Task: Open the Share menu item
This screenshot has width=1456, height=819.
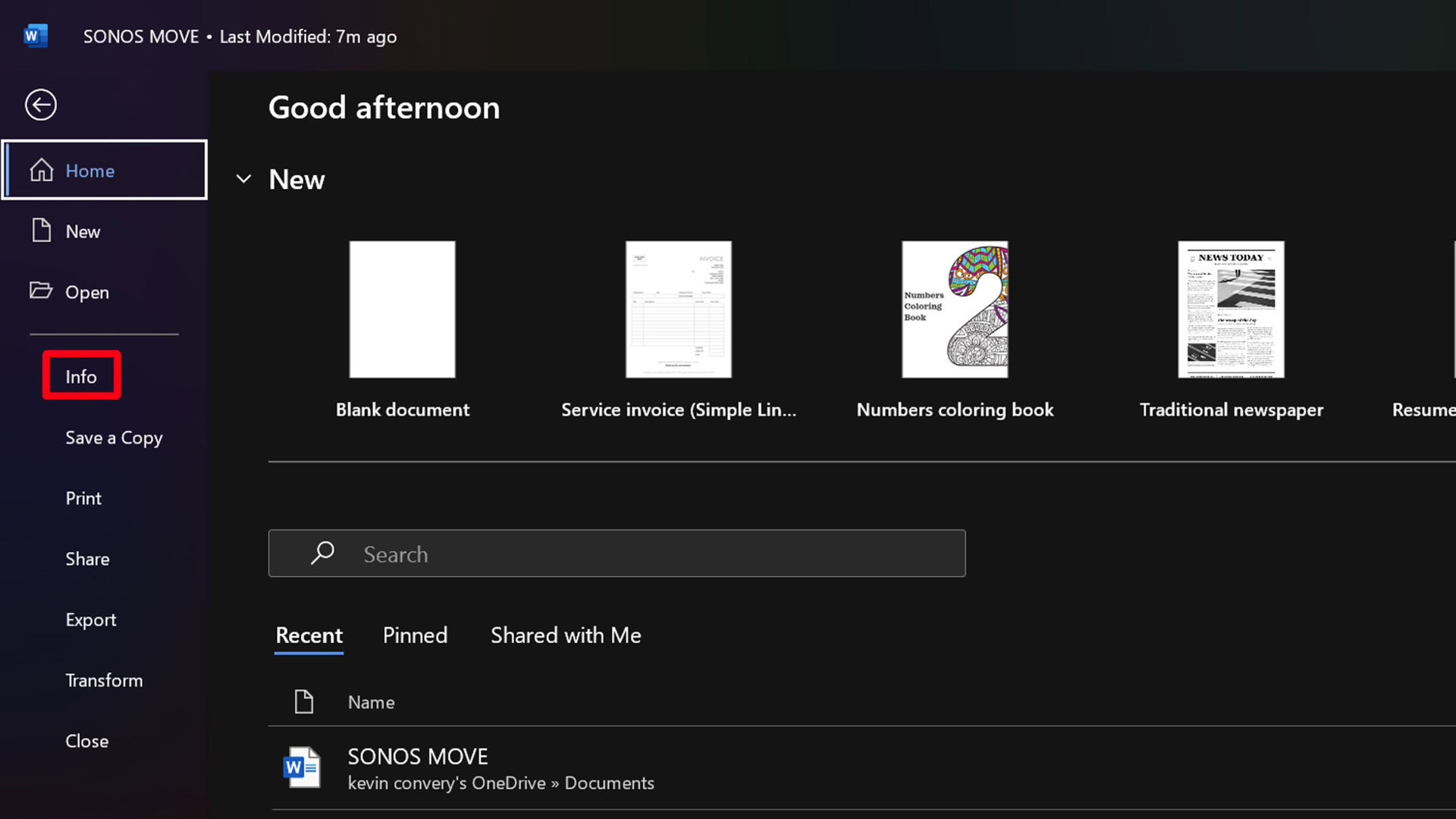Action: coord(87,559)
